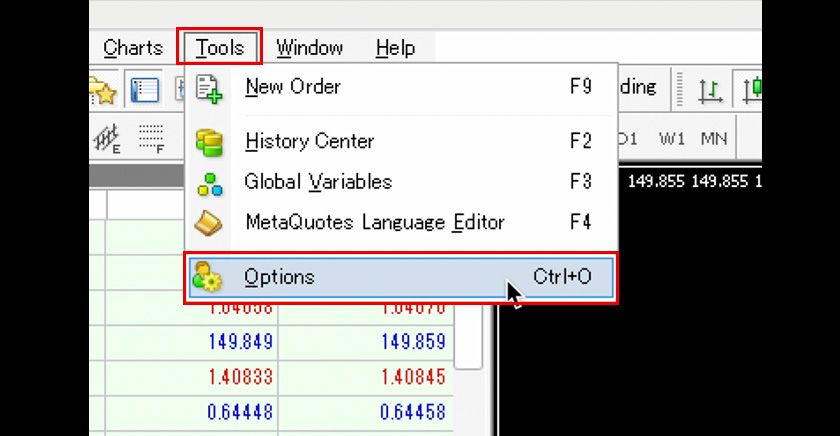Open the Window menu

tap(309, 48)
